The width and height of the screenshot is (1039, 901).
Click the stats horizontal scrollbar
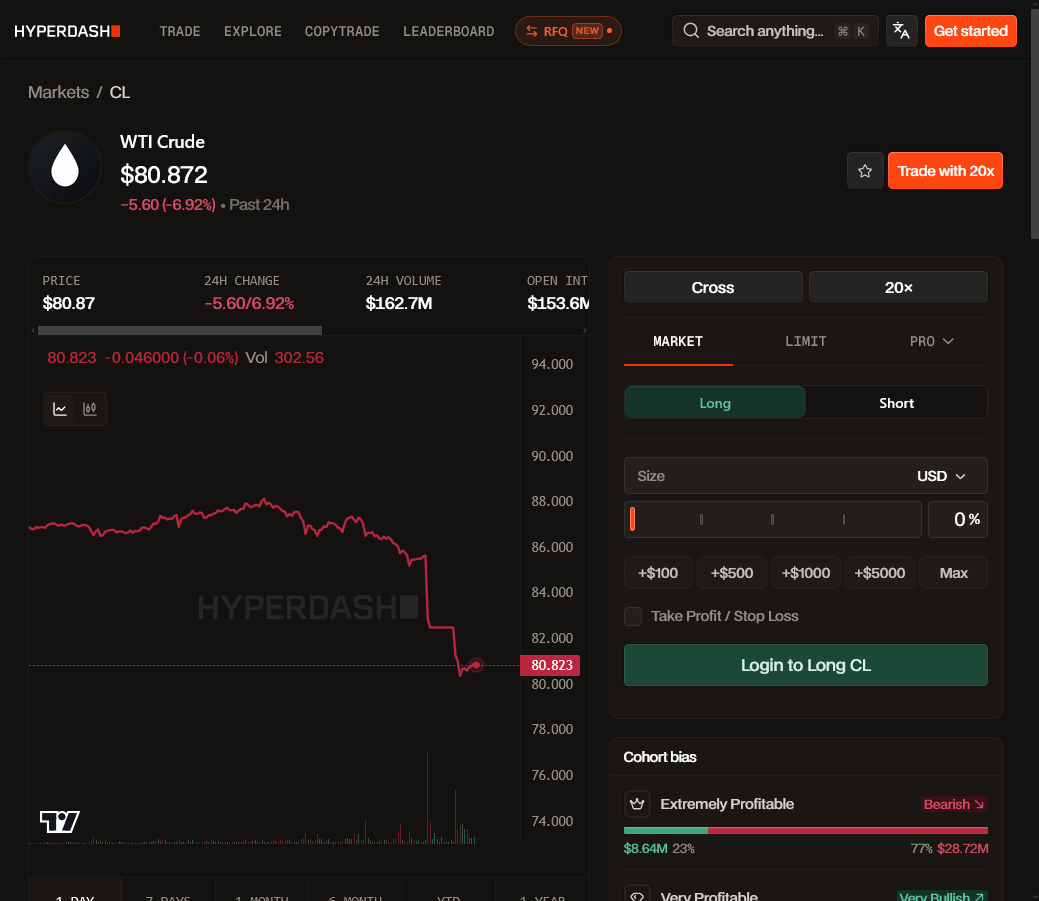[x=180, y=330]
